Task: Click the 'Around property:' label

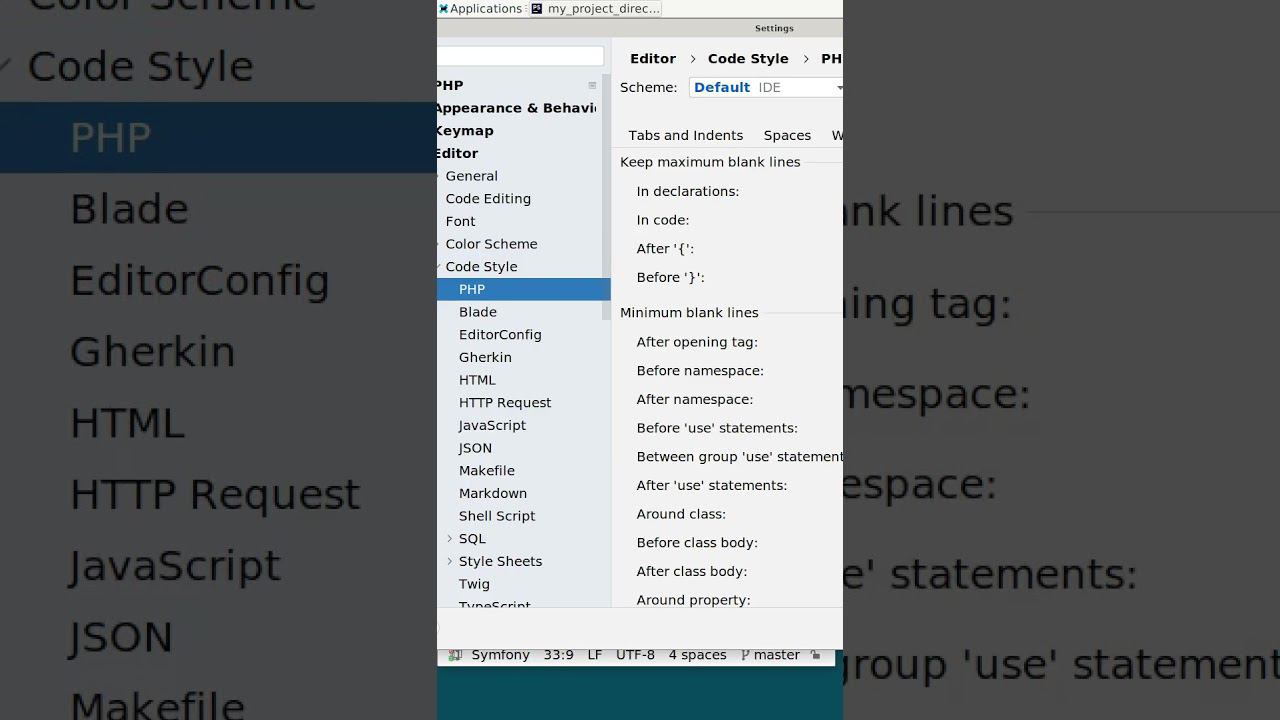Action: [x=693, y=600]
